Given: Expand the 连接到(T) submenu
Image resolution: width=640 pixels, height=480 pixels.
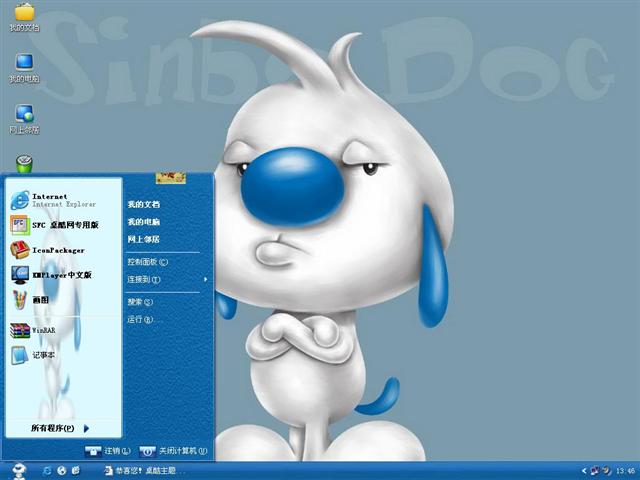Looking at the screenshot, I should tap(205, 279).
